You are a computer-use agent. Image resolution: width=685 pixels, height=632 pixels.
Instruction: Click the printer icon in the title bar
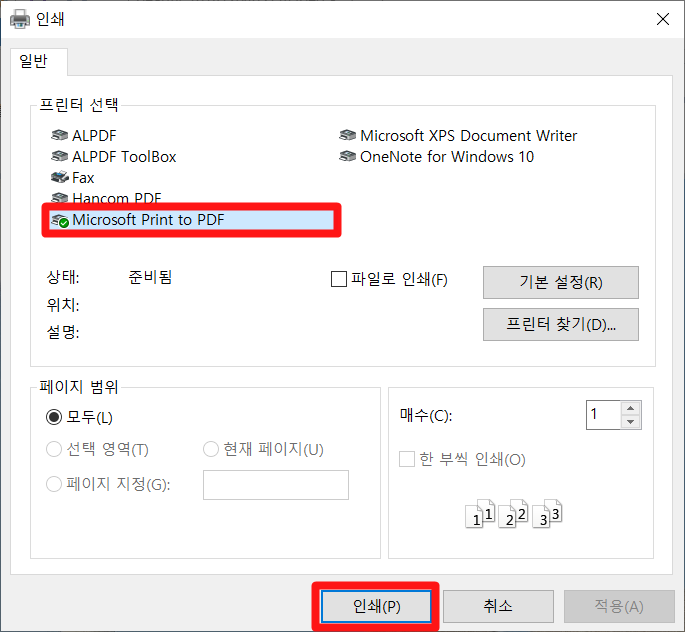point(20,19)
